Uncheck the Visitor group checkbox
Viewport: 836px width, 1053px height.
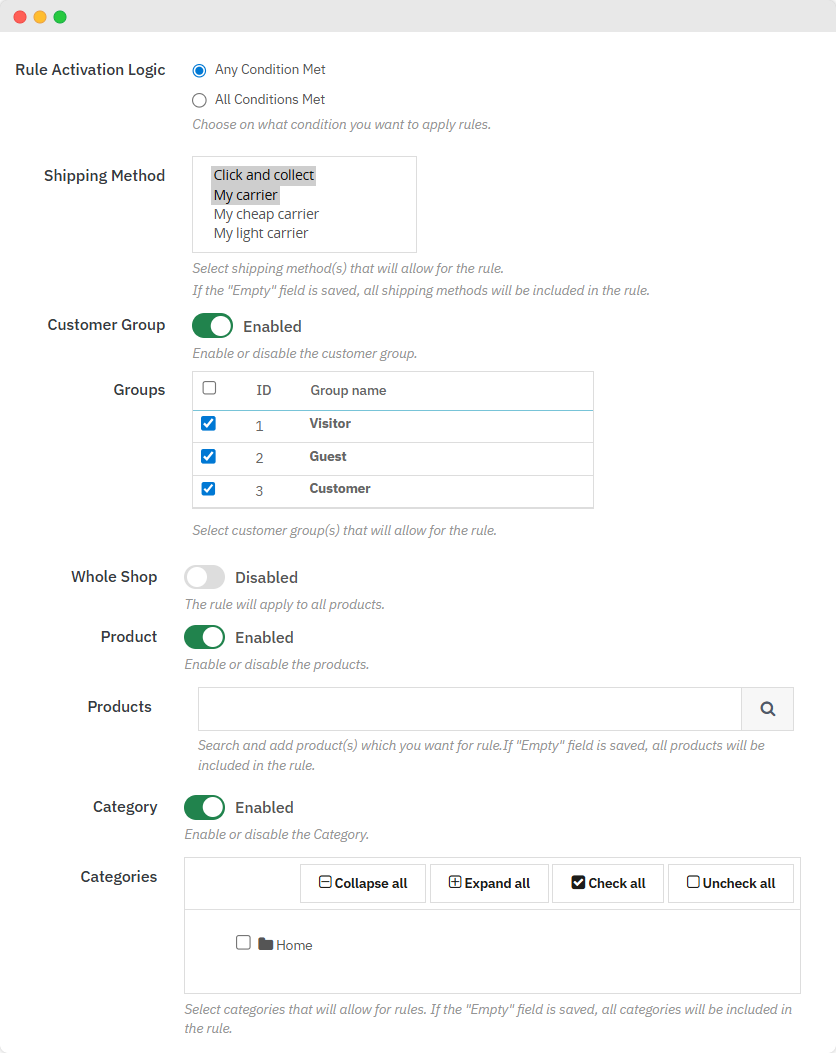pos(208,423)
